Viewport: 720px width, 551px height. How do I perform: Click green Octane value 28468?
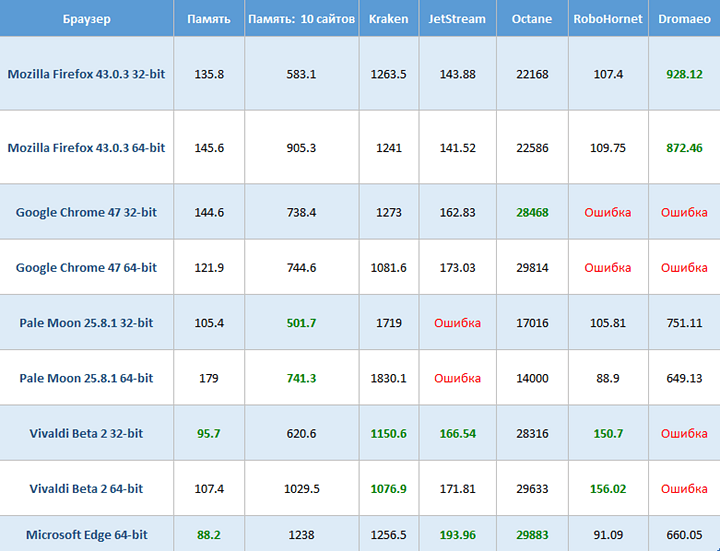pos(532,213)
